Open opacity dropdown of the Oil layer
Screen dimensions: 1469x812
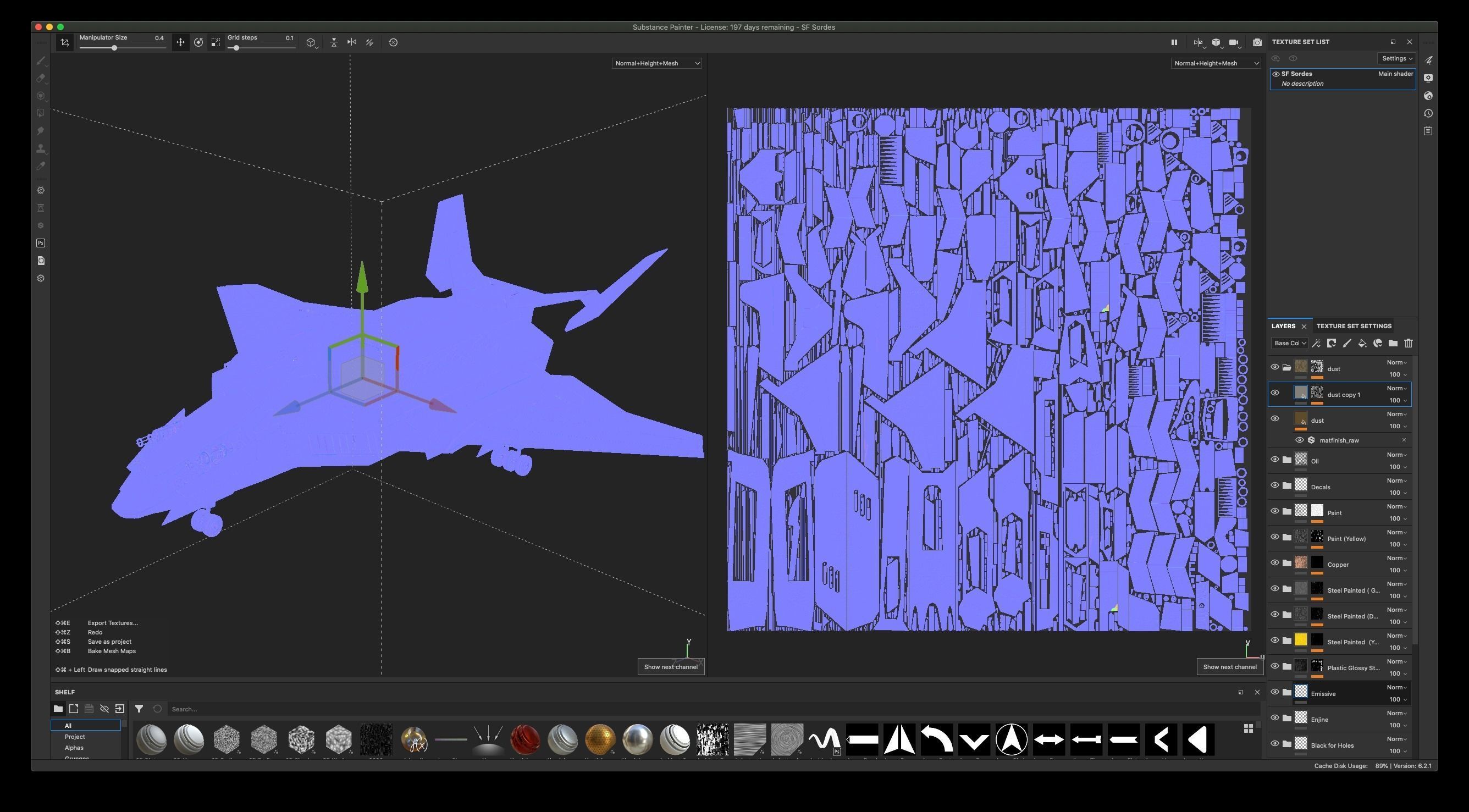pyautogui.click(x=1397, y=467)
